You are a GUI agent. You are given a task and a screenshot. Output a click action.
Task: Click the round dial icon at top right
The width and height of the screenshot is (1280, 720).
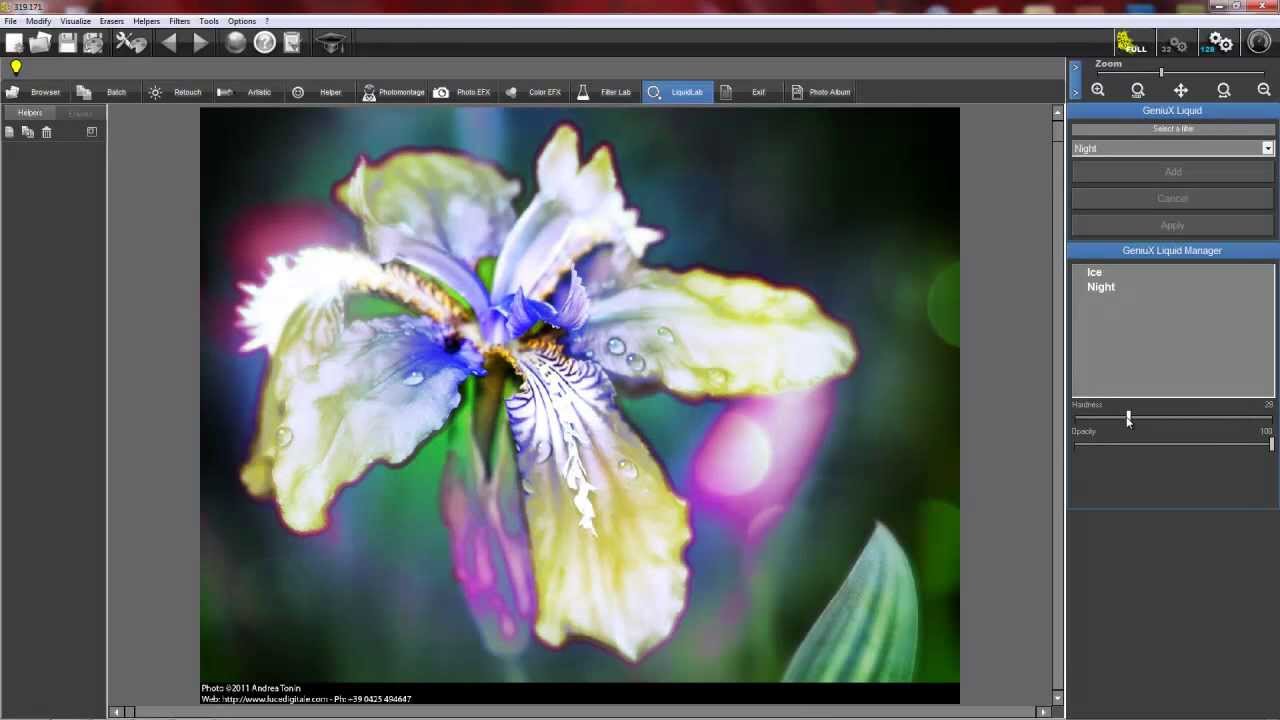point(1258,42)
